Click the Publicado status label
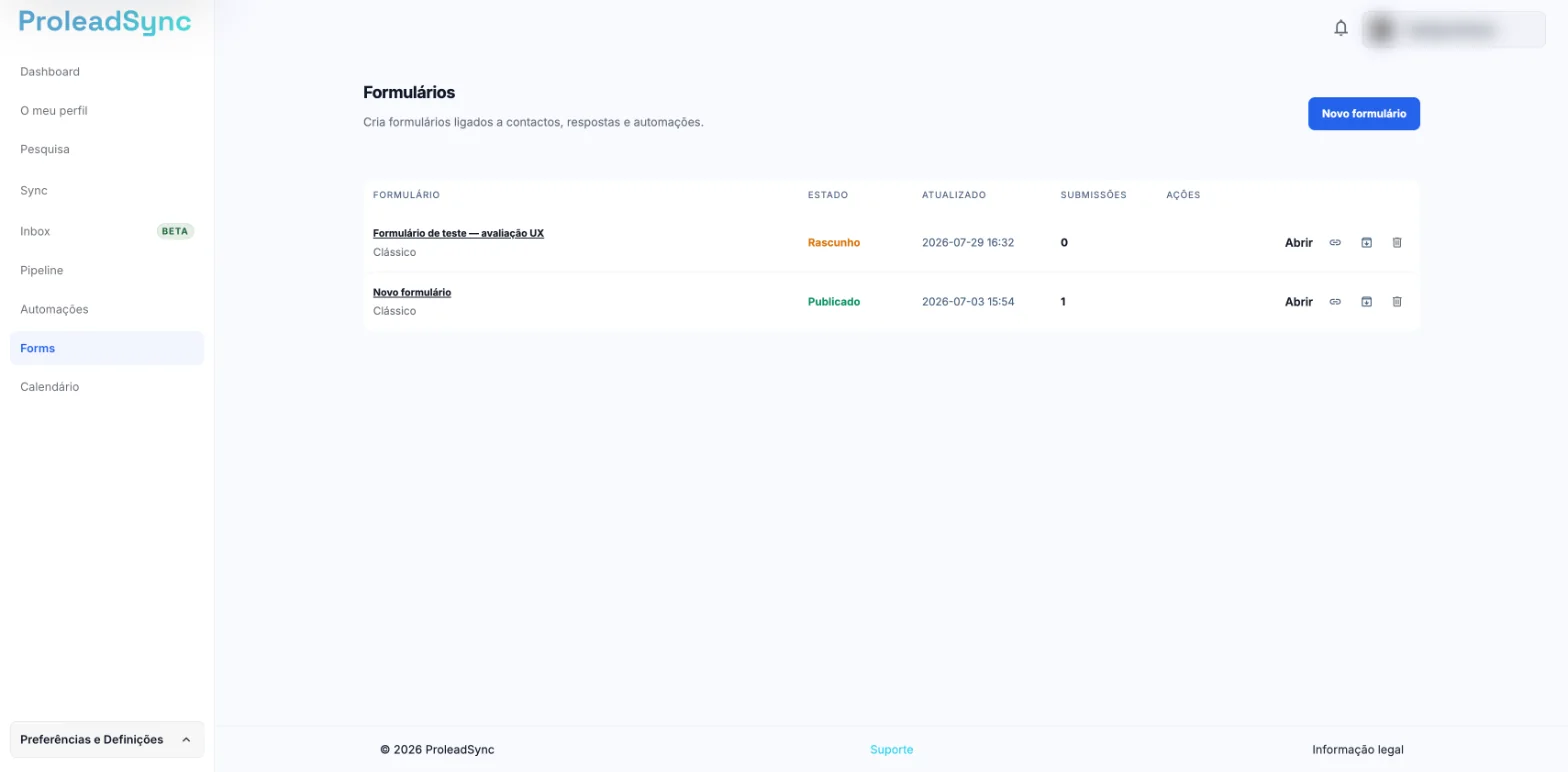 pyautogui.click(x=834, y=301)
